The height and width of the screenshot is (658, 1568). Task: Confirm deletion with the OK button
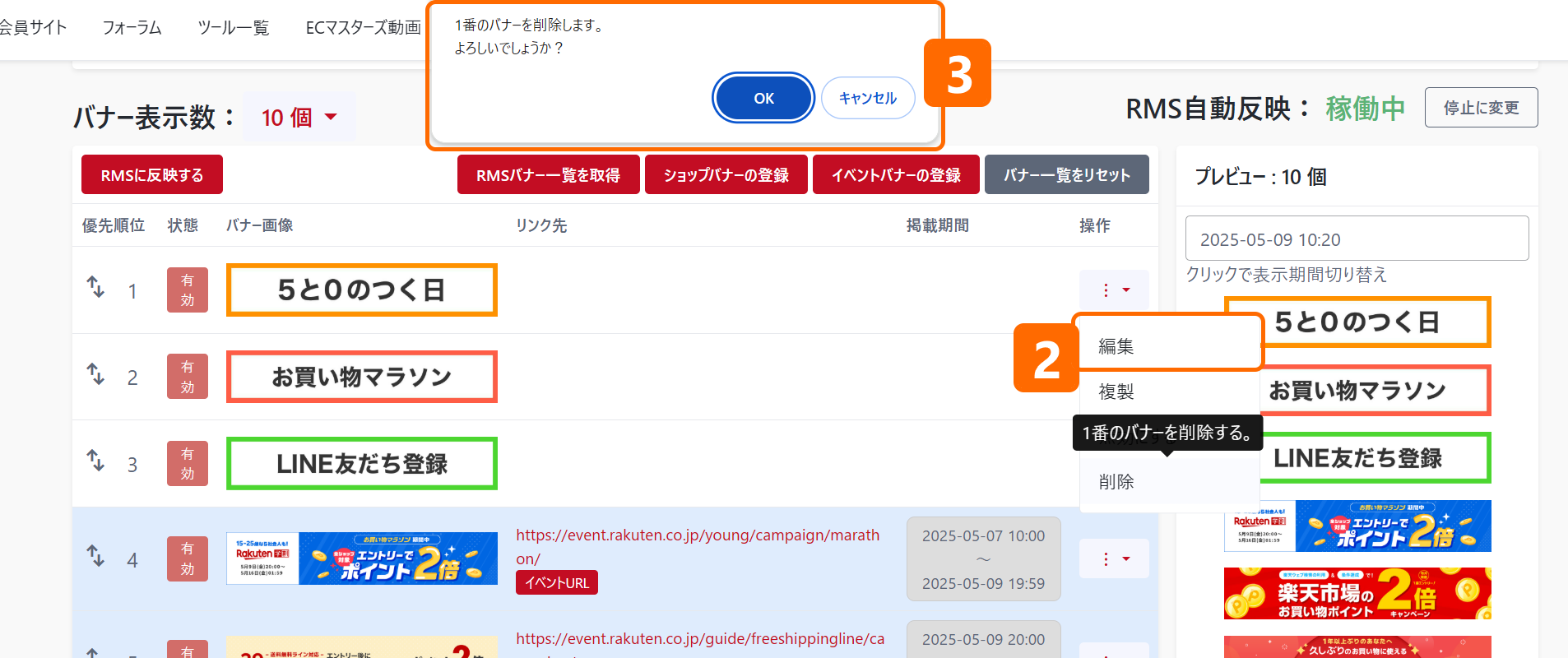(x=763, y=98)
